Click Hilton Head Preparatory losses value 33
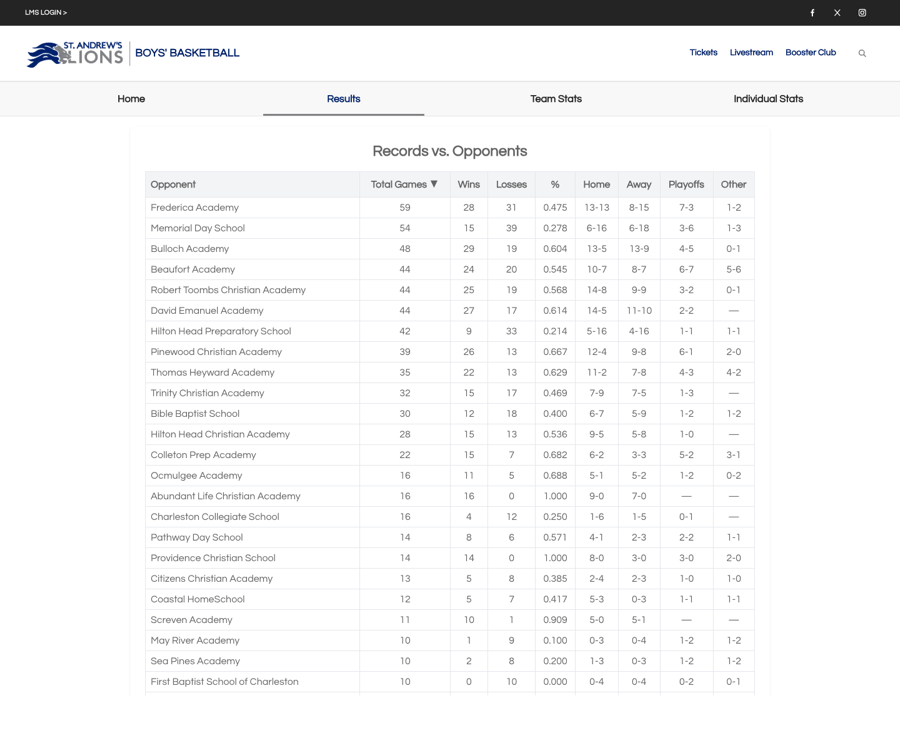 (511, 332)
